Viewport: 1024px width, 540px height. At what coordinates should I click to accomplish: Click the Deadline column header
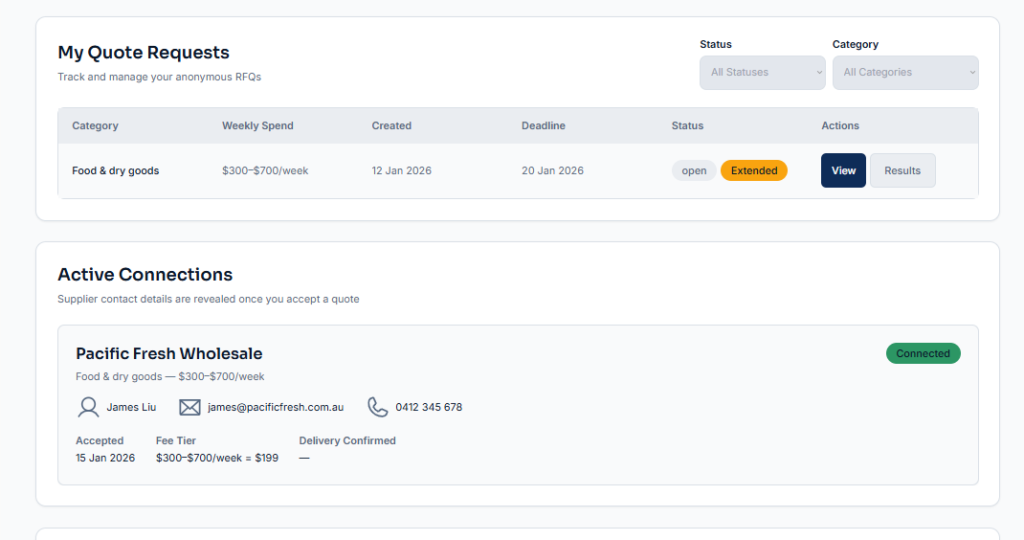543,126
